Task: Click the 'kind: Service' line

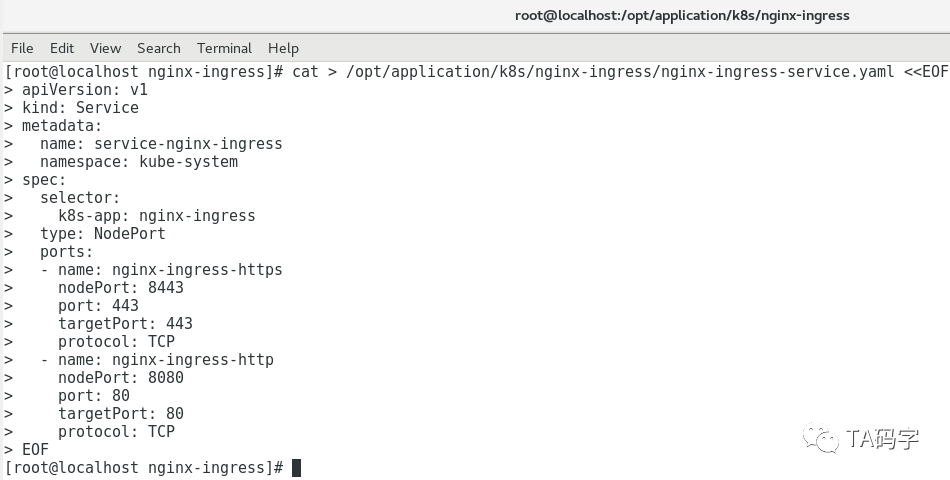Action: point(80,108)
